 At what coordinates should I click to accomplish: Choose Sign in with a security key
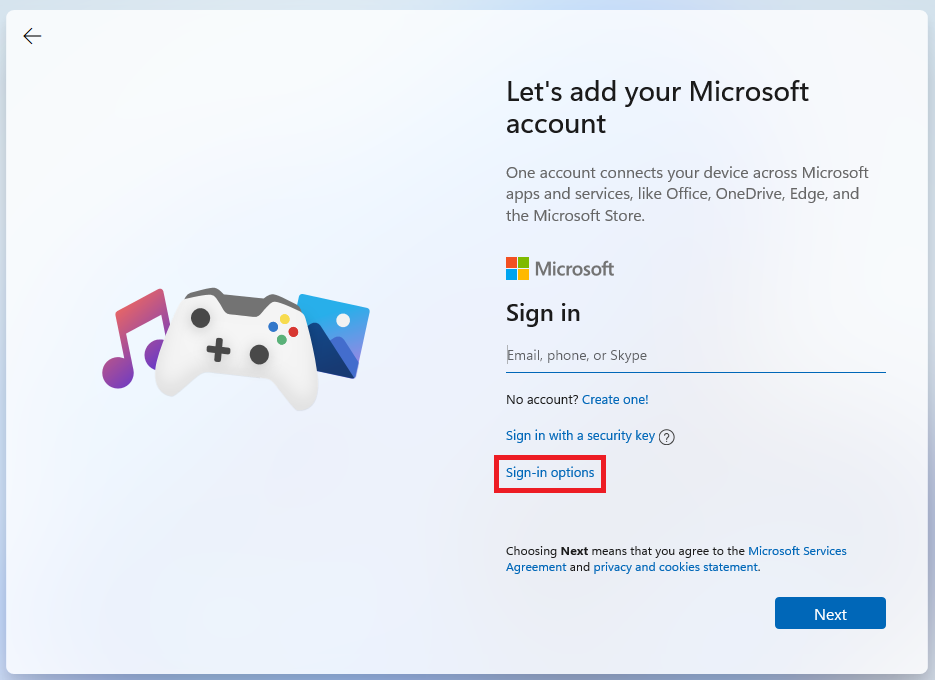click(580, 436)
